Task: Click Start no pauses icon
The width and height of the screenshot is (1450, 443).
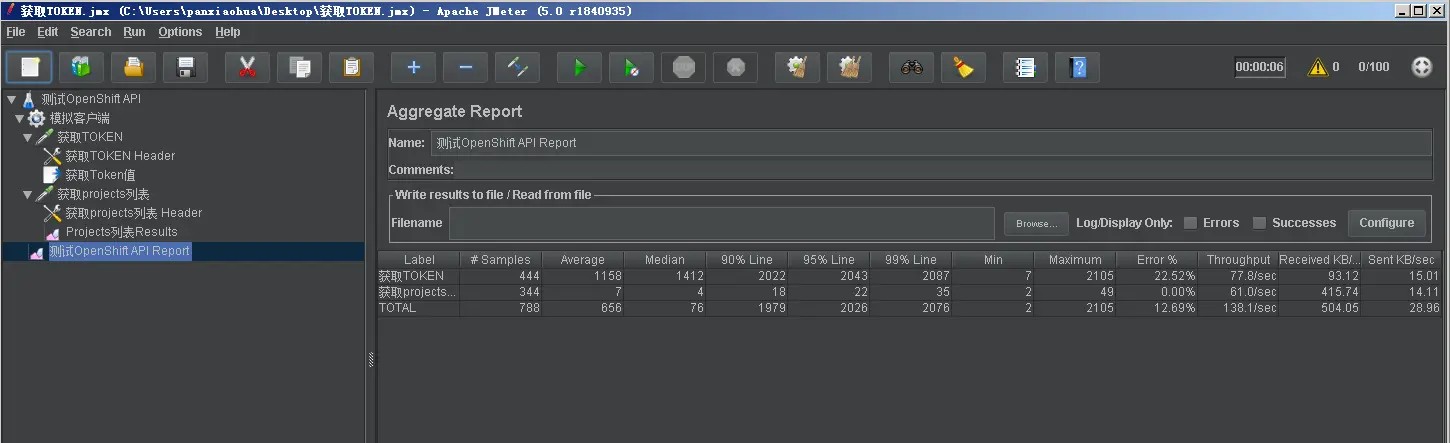Action: click(632, 68)
